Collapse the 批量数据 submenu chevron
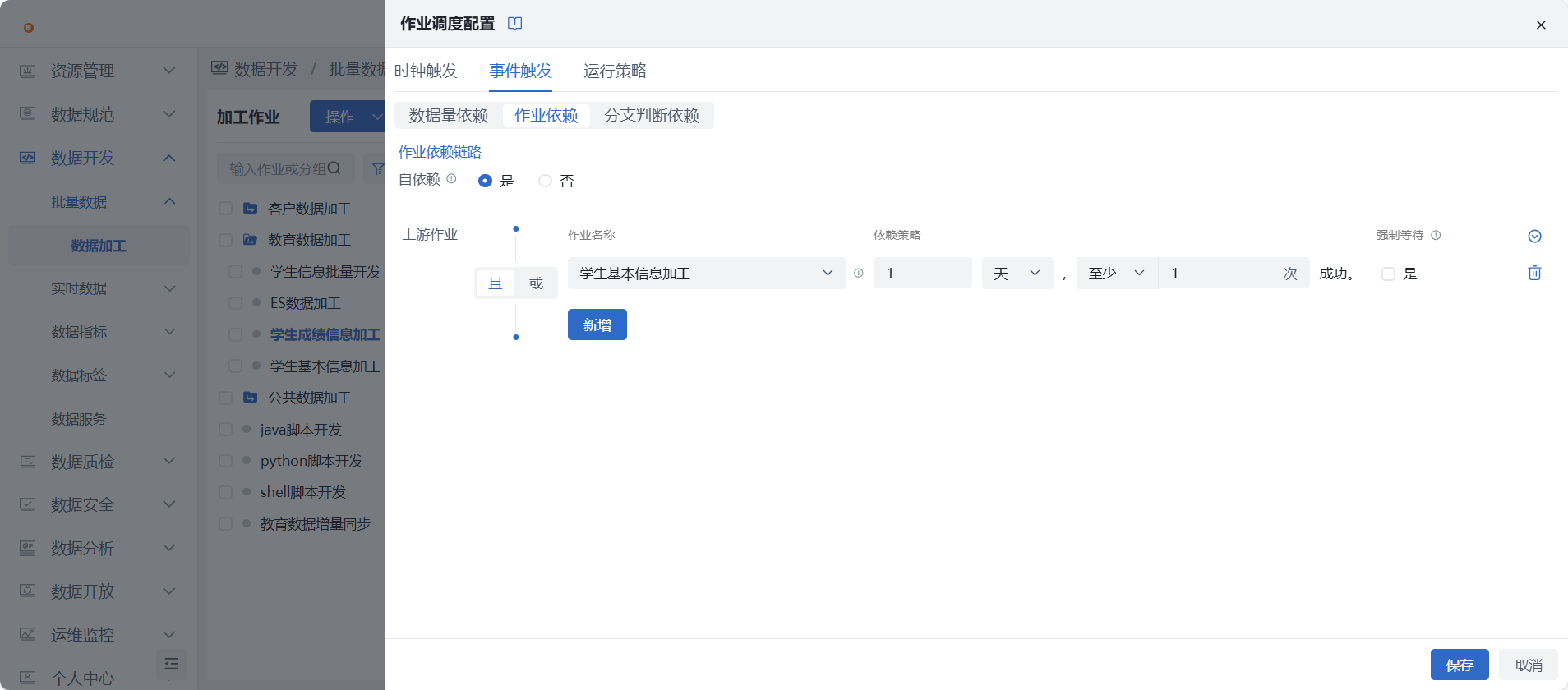1568x690 pixels. pos(169,201)
